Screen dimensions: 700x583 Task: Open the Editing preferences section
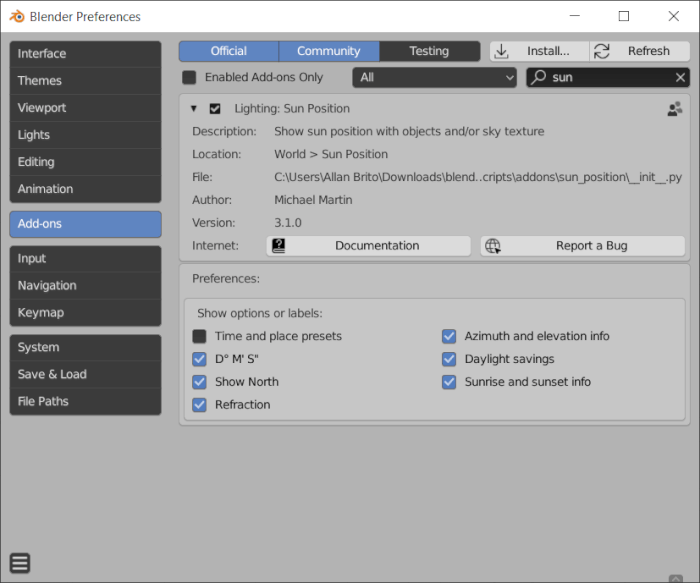pyautogui.click(x=85, y=162)
